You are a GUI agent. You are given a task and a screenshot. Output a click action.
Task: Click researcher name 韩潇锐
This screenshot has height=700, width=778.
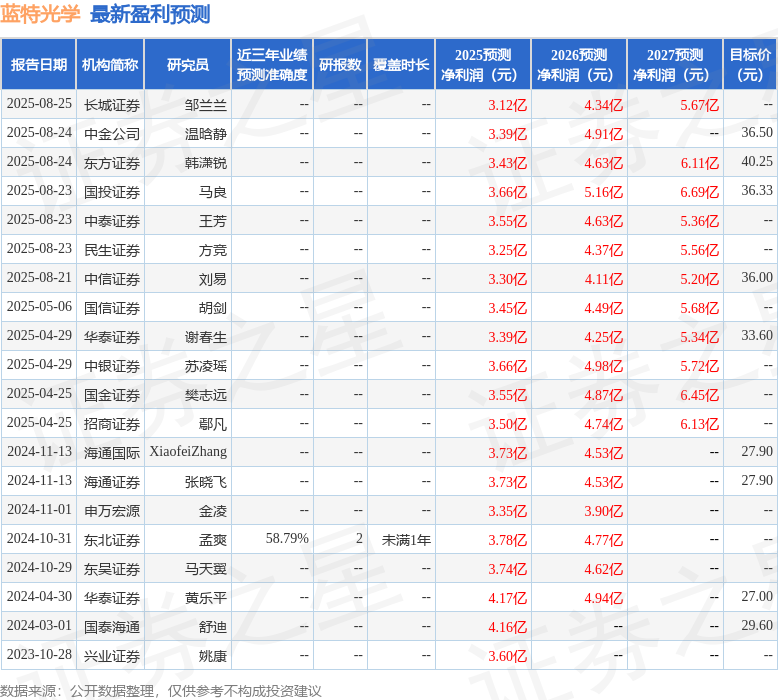click(205, 163)
